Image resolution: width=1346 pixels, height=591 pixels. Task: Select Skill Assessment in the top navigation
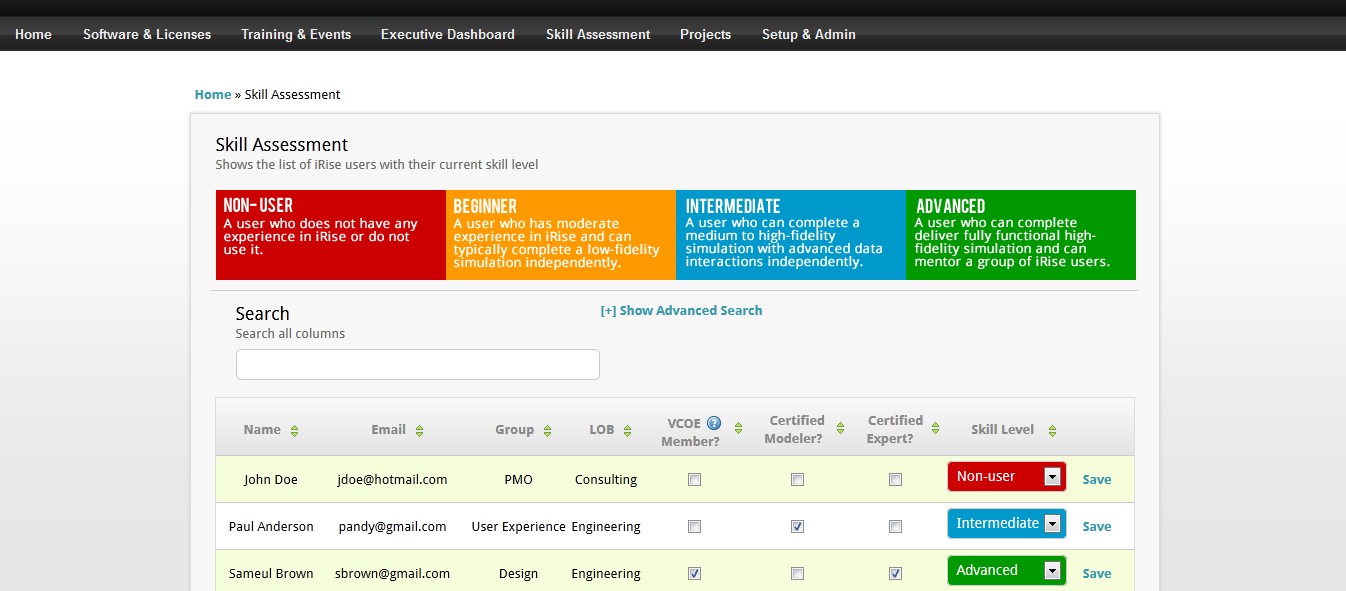pyautogui.click(x=598, y=34)
